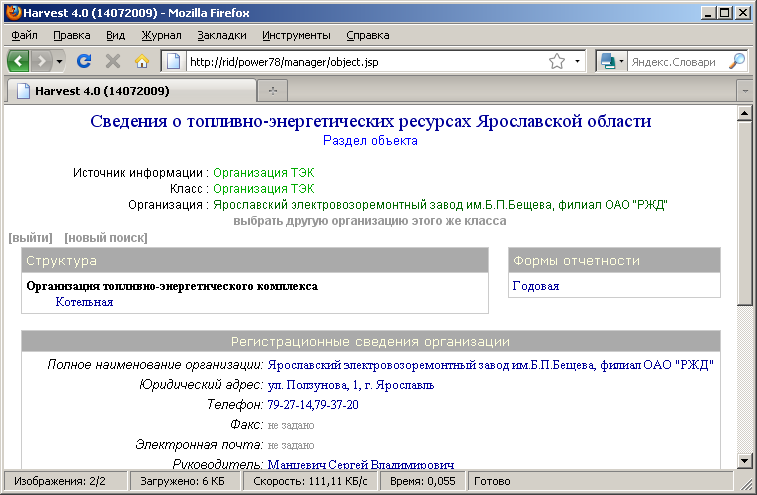The height and width of the screenshot is (495, 757).
Task: Click the Организация топливно-энергетического комплекса heading
Action: [172, 286]
